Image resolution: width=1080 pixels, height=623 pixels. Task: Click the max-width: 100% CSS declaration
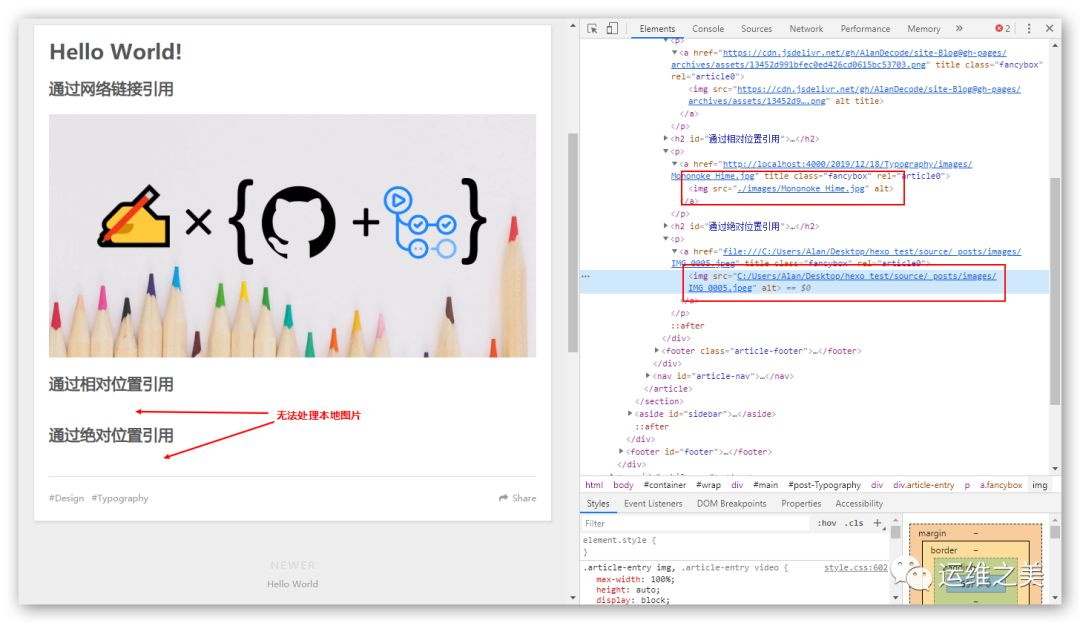635,579
